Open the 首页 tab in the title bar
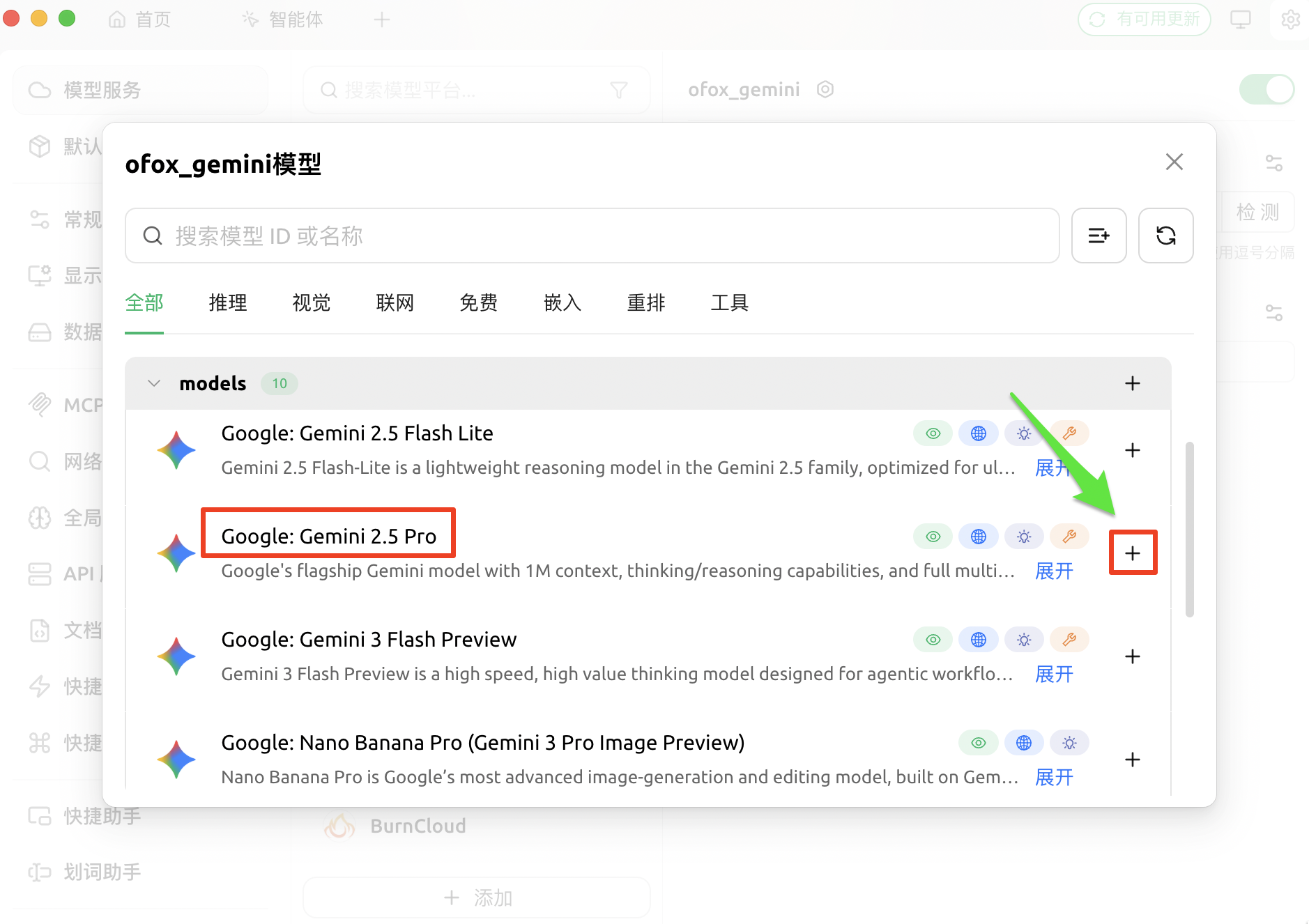The width and height of the screenshot is (1309, 924). 140,20
